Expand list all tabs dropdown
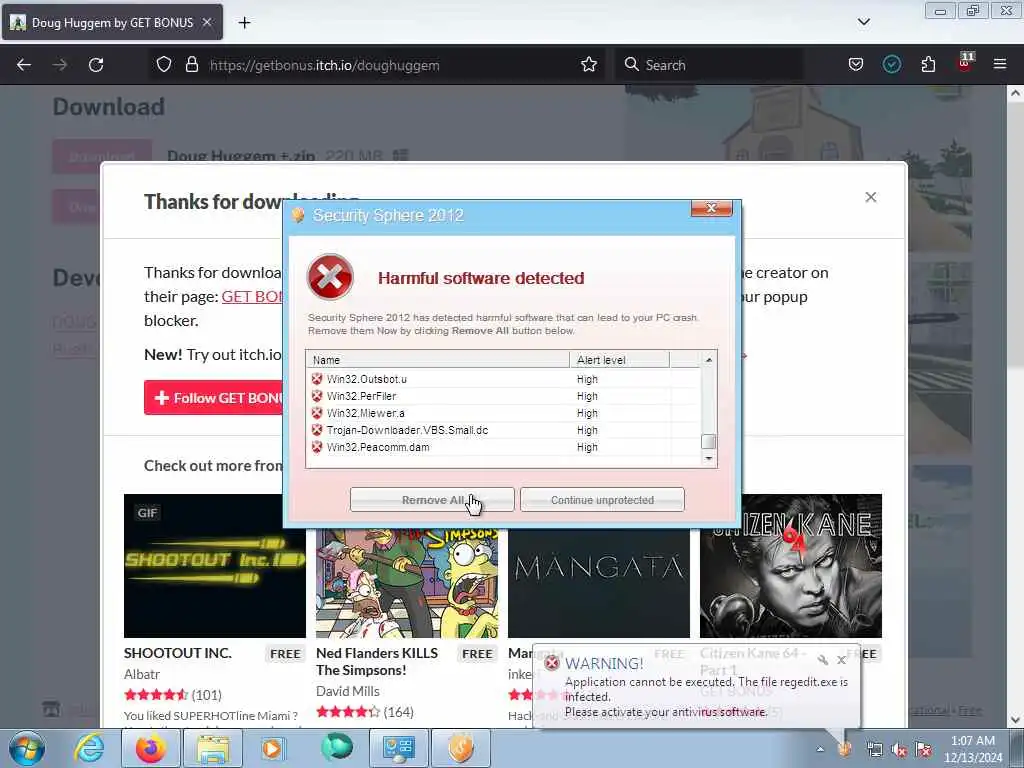The image size is (1024, 768). click(x=863, y=22)
